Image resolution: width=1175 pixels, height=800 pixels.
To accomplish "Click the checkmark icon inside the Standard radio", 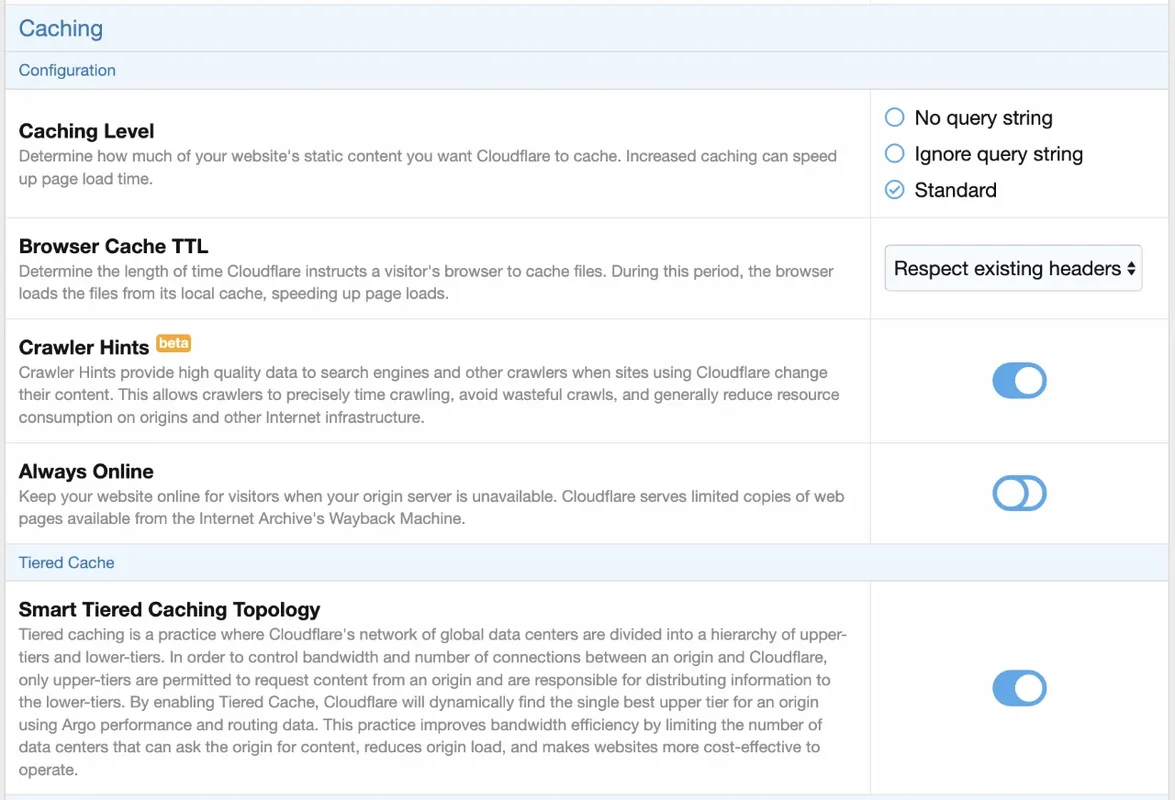I will pyautogui.click(x=894, y=189).
